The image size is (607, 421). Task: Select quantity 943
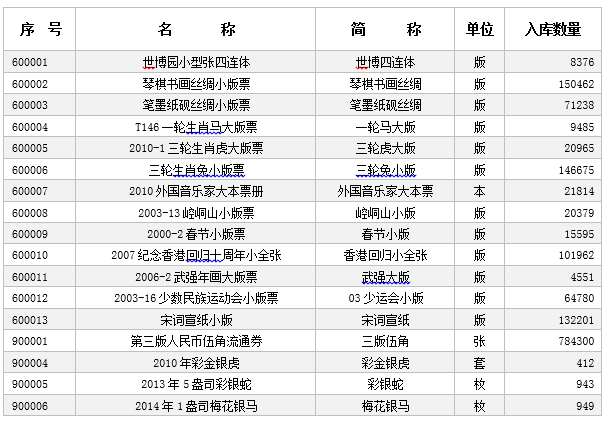[585, 384]
